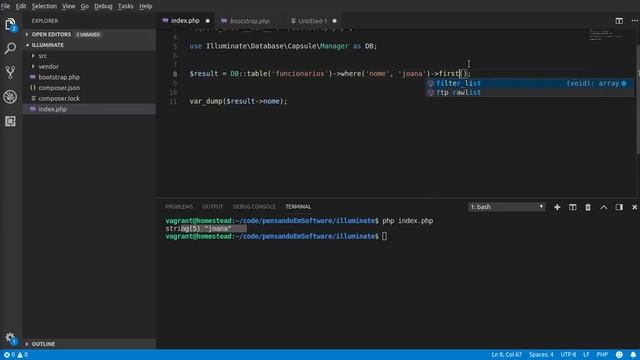Click the errors and warnings counter in the status bar

[x=16, y=355]
